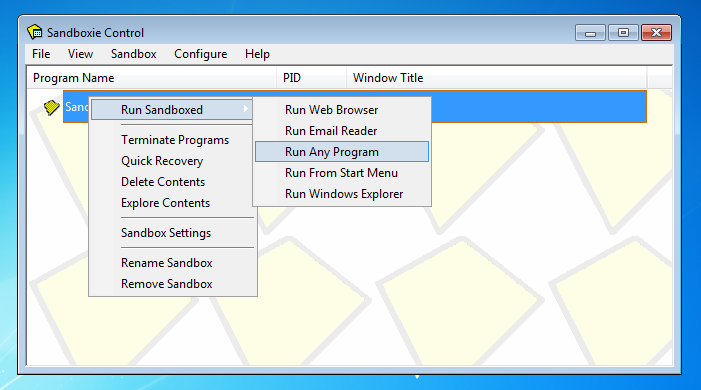Close the Sandboxie Control window
Screen dimensions: 701x390
656,33
